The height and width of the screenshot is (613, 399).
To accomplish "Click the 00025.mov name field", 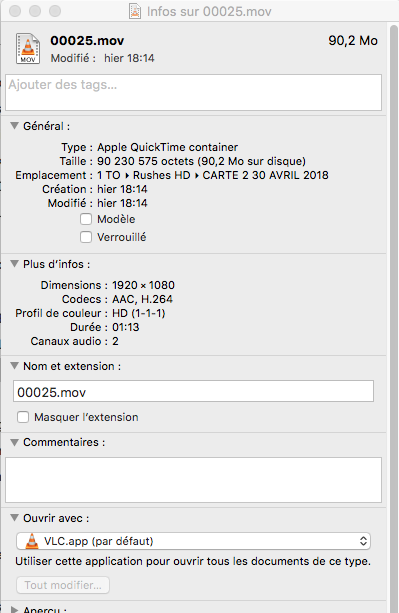I will click(193, 391).
